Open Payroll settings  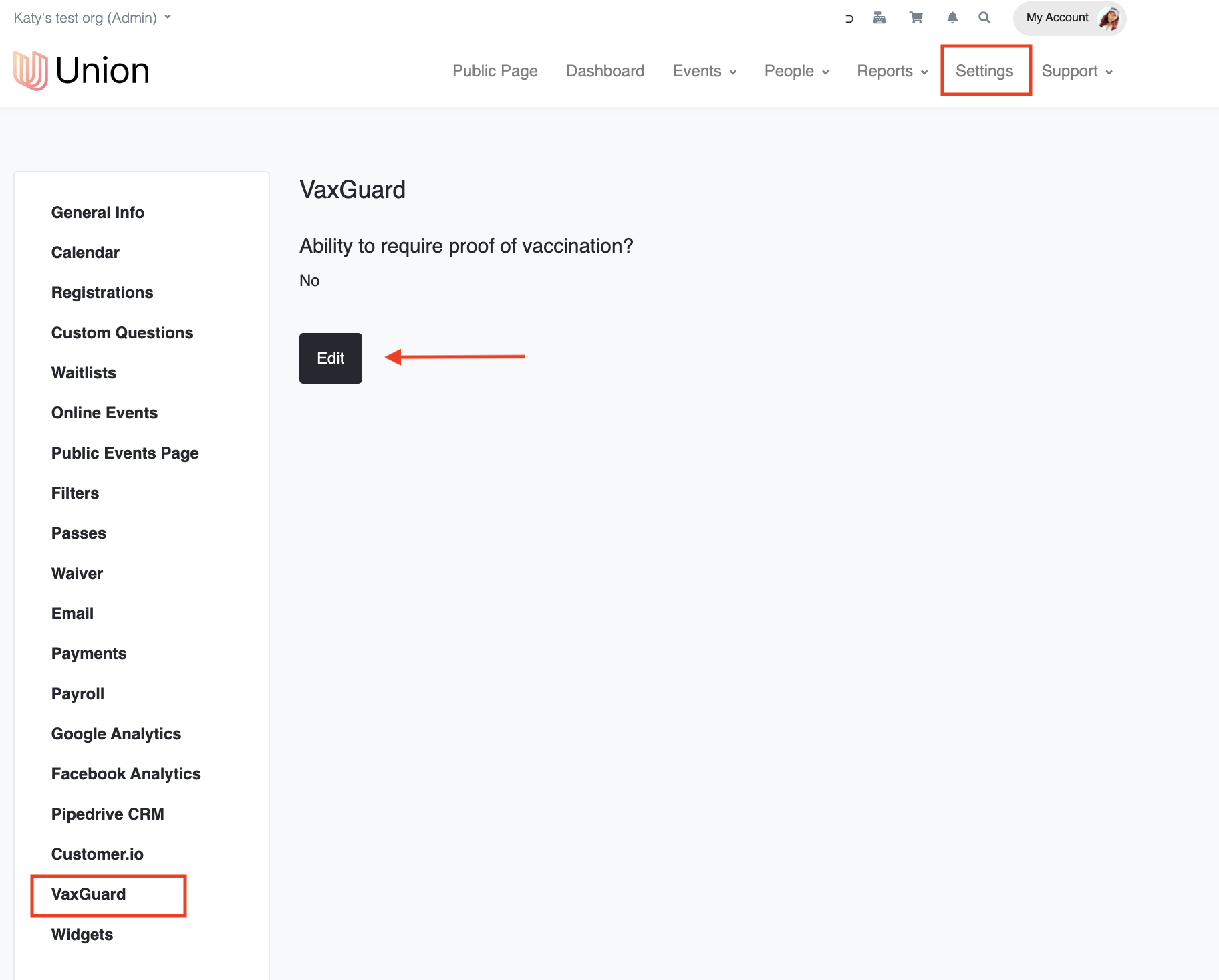click(x=78, y=694)
